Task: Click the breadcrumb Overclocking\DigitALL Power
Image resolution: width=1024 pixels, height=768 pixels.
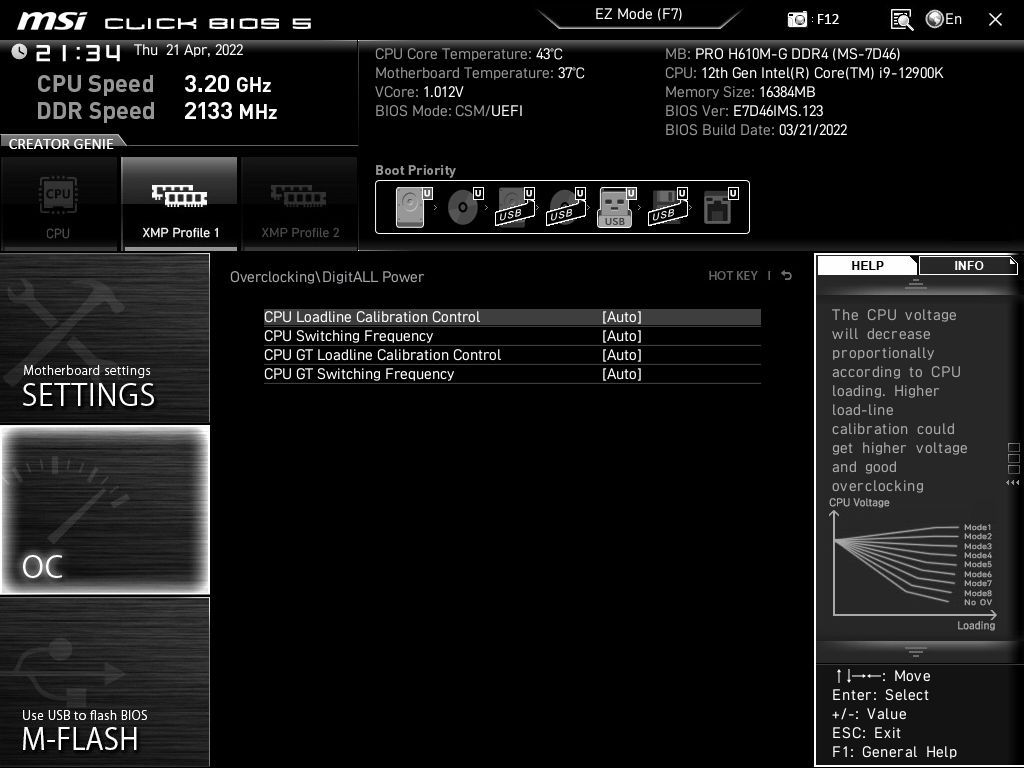Action: (327, 277)
